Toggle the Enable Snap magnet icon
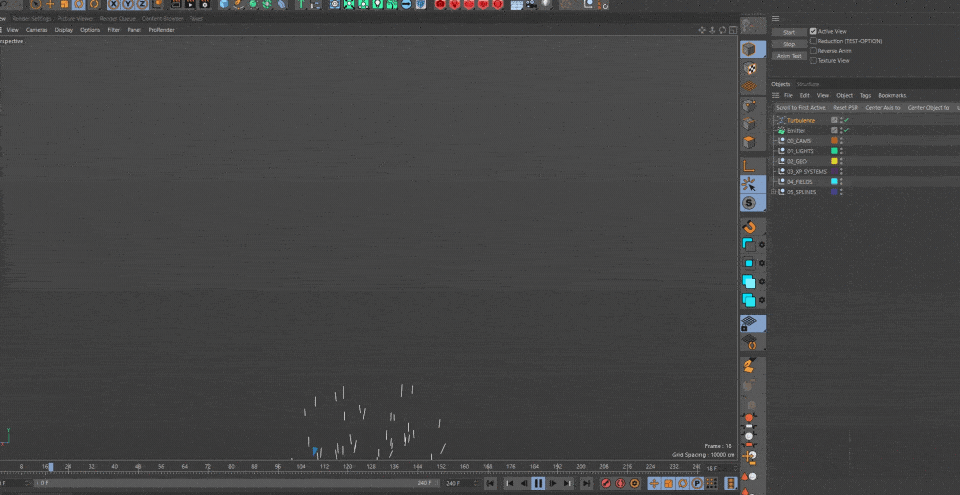 pyautogui.click(x=749, y=227)
